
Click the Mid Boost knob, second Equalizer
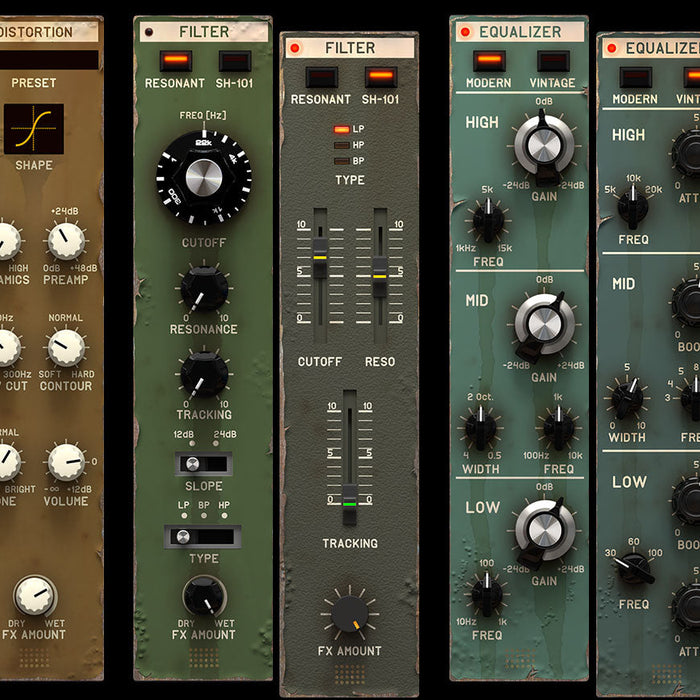pyautogui.click(x=686, y=303)
